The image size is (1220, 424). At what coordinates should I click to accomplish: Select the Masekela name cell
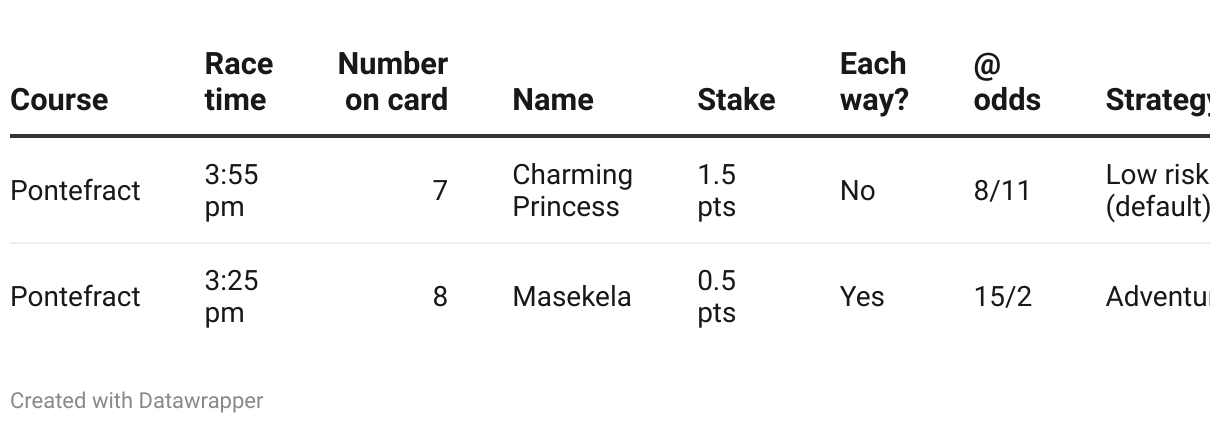coord(572,297)
